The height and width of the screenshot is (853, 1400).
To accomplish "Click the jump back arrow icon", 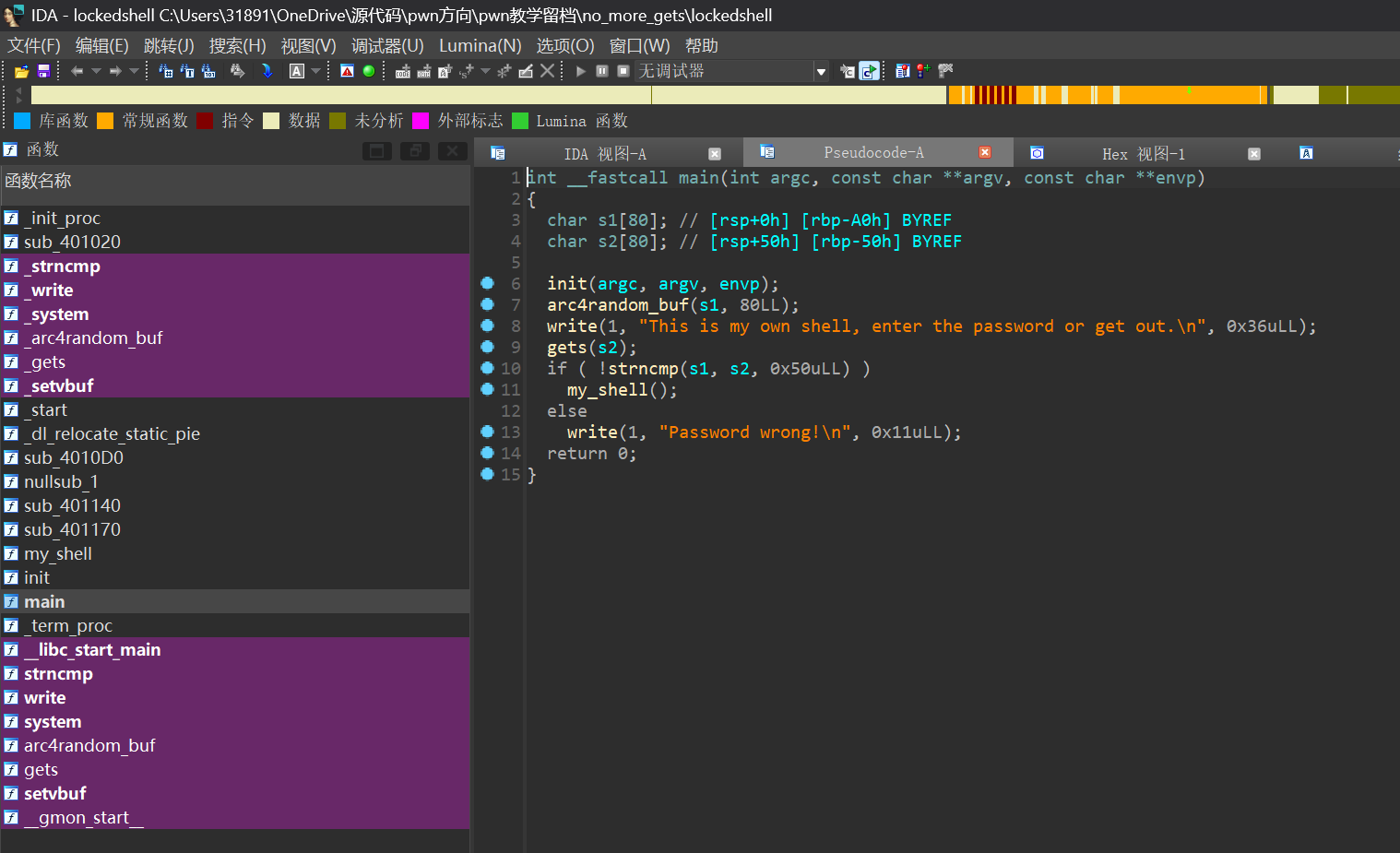I will point(77,71).
